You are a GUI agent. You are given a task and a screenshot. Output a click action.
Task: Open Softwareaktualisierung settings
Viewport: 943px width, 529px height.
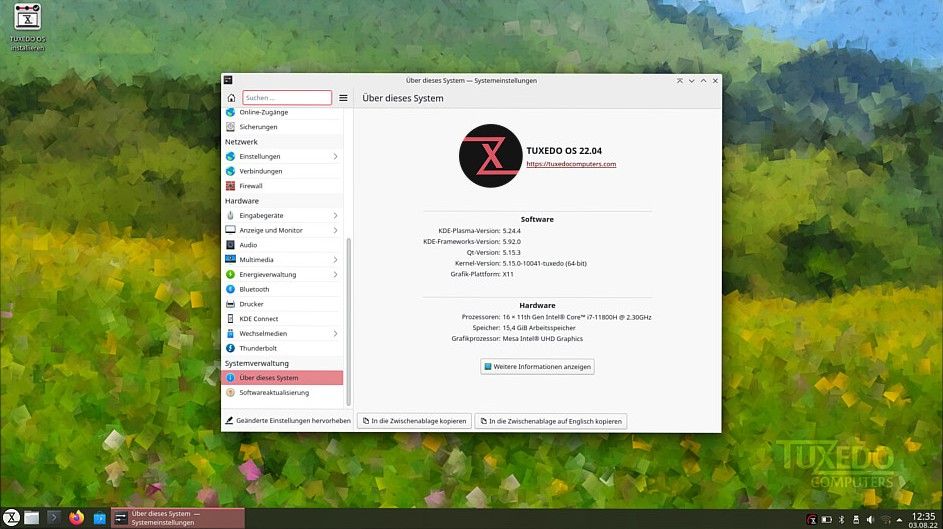pos(283,393)
